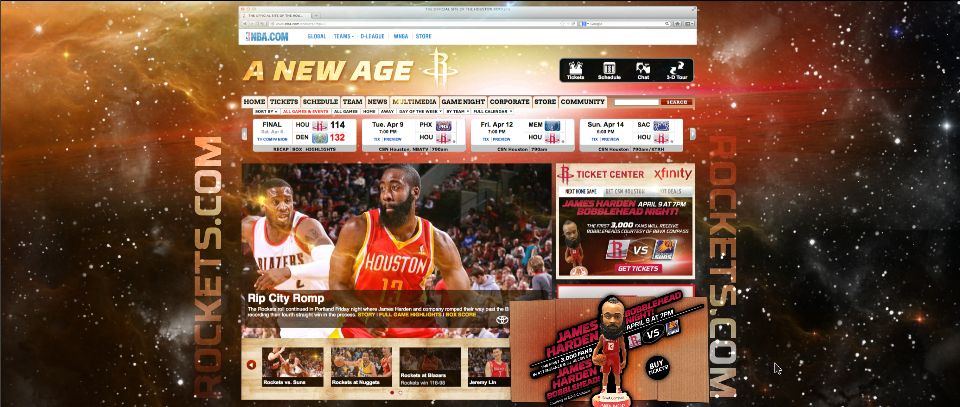Screen dimensions: 960x407
Task: Click the Denver Nuggets logo in scoreboard
Action: [320, 138]
